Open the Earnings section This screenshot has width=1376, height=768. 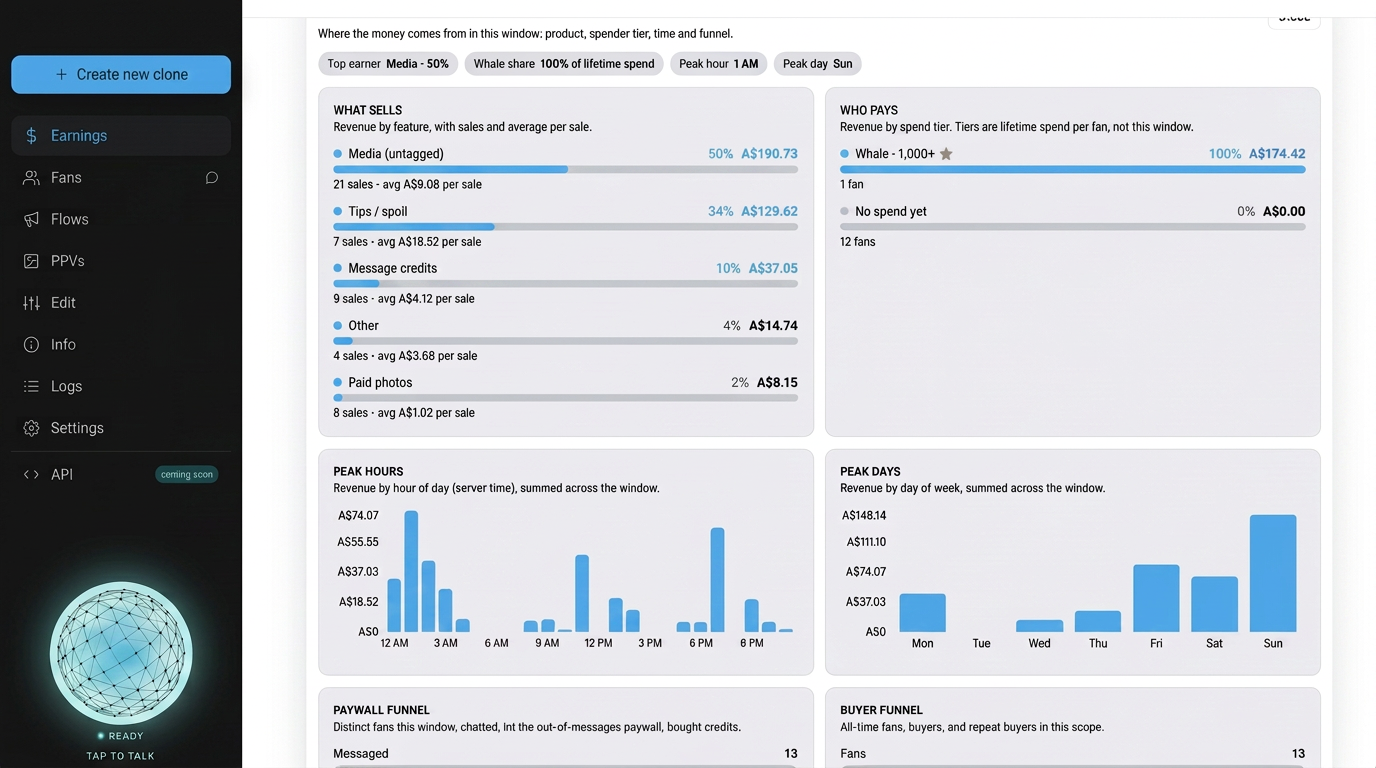[121, 136]
